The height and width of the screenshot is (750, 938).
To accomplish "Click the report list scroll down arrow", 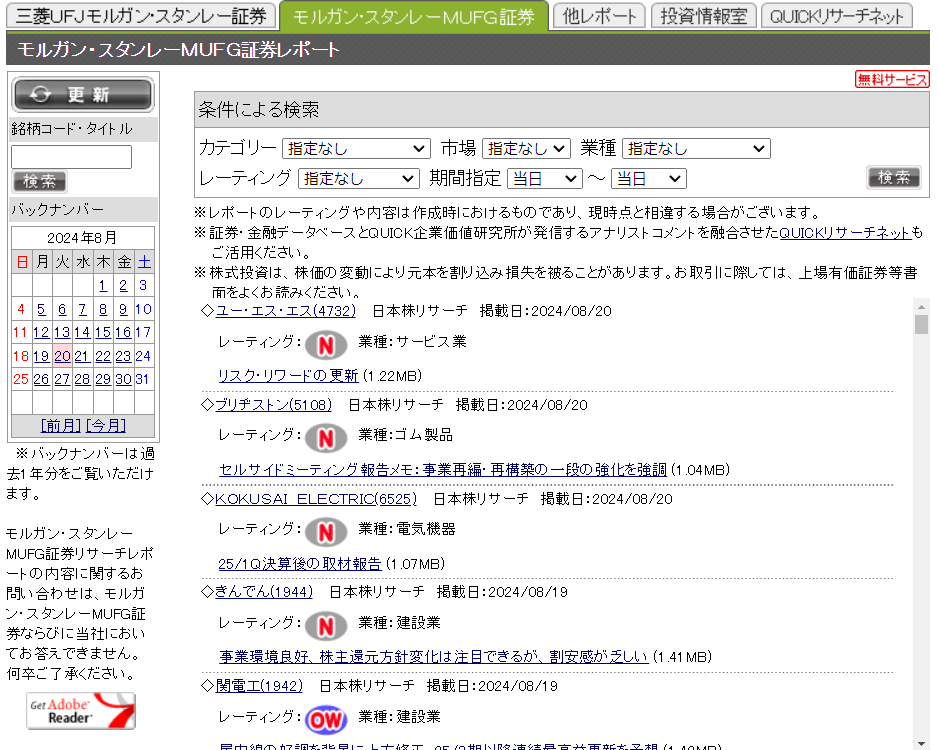I will (x=921, y=743).
